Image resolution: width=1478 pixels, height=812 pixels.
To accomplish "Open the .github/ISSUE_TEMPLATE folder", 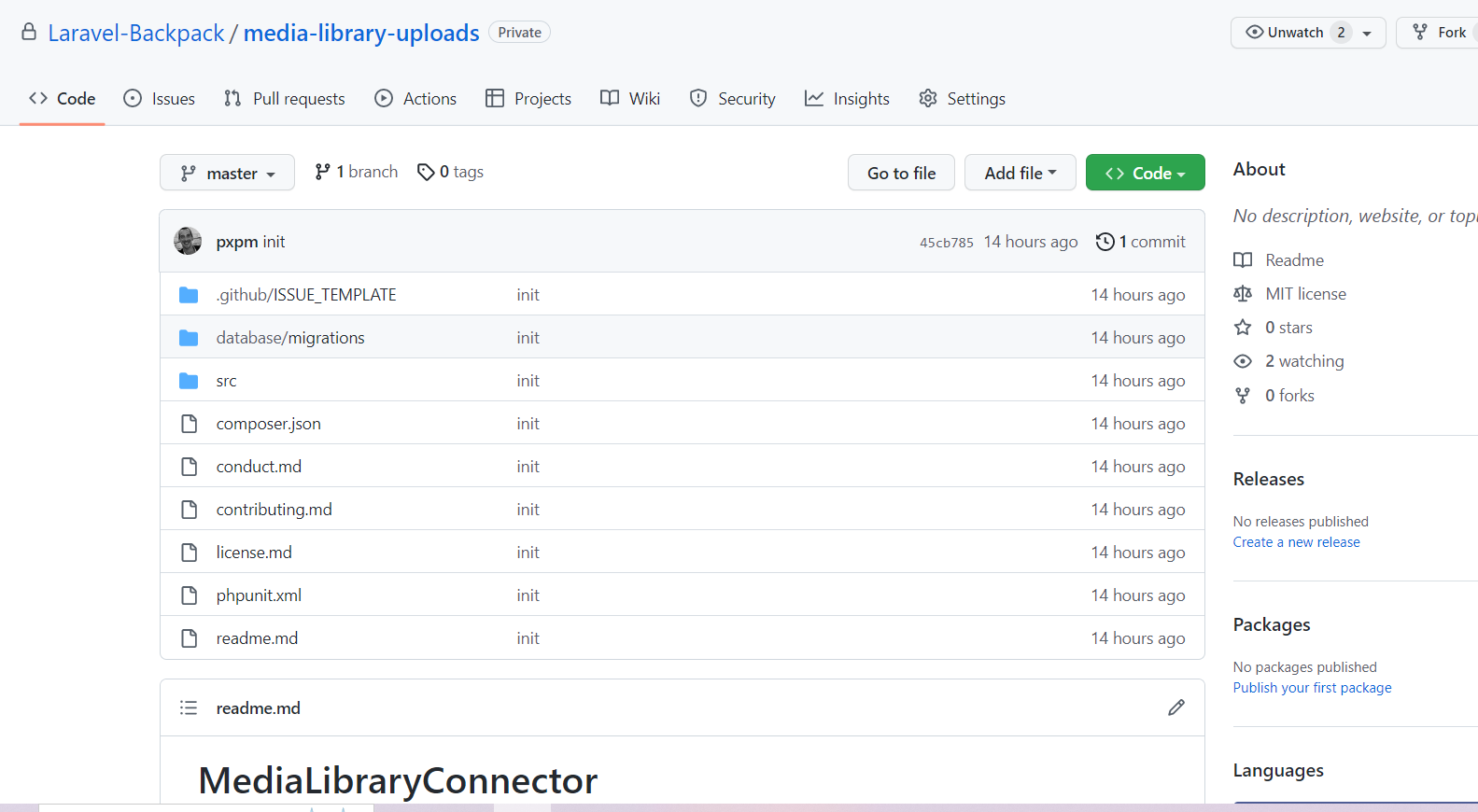I will click(x=306, y=295).
